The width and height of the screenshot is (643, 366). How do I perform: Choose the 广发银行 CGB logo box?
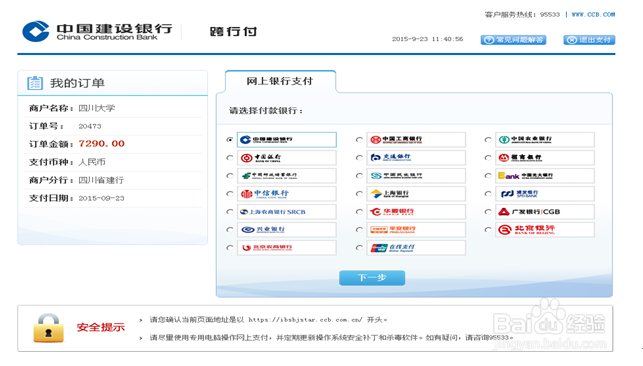(545, 212)
